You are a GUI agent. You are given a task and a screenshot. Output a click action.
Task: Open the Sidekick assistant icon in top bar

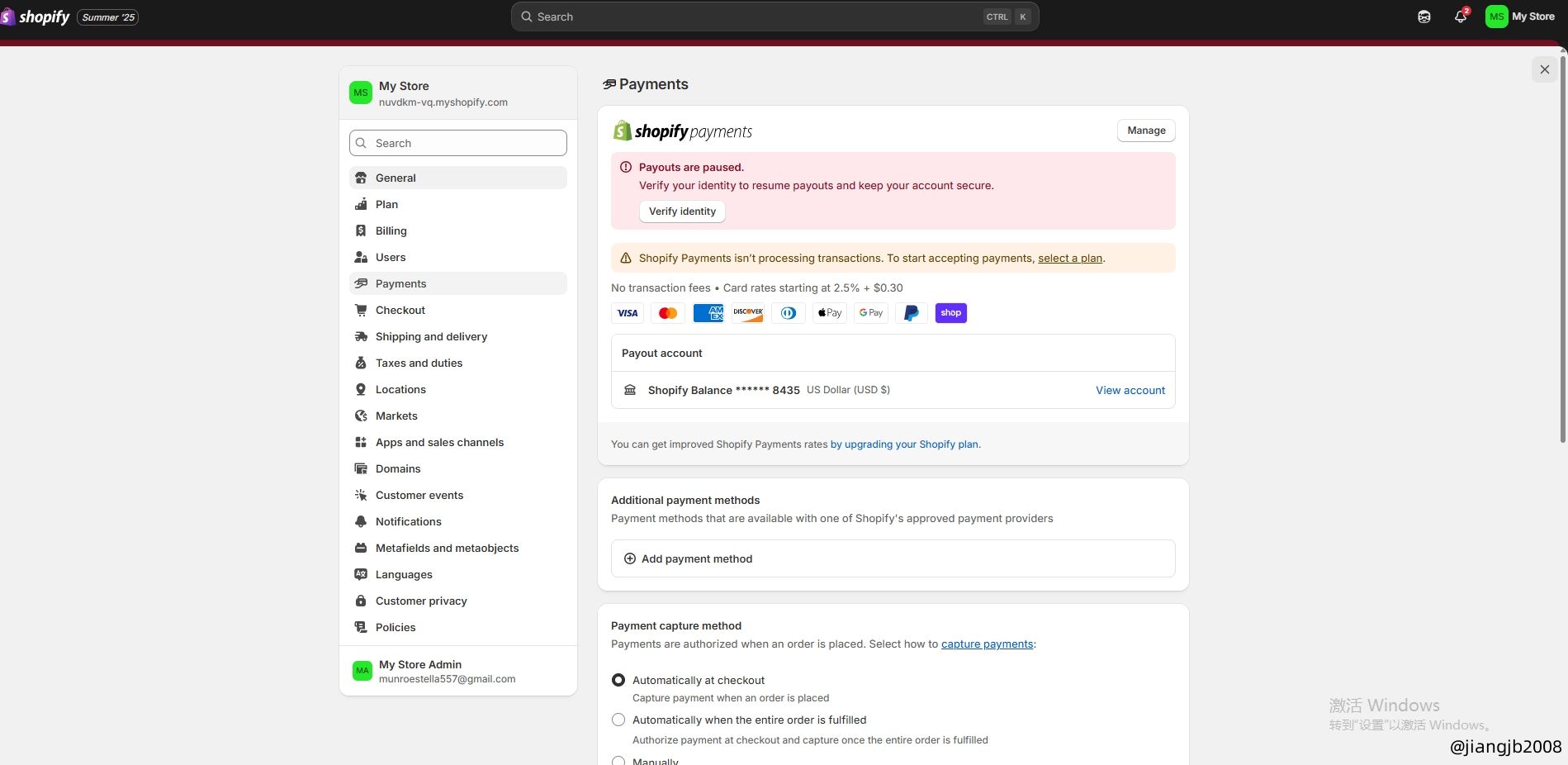point(1424,17)
